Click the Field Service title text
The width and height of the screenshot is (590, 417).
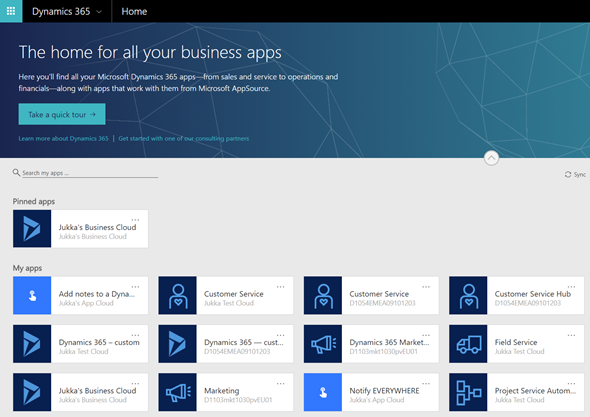[x=515, y=342]
